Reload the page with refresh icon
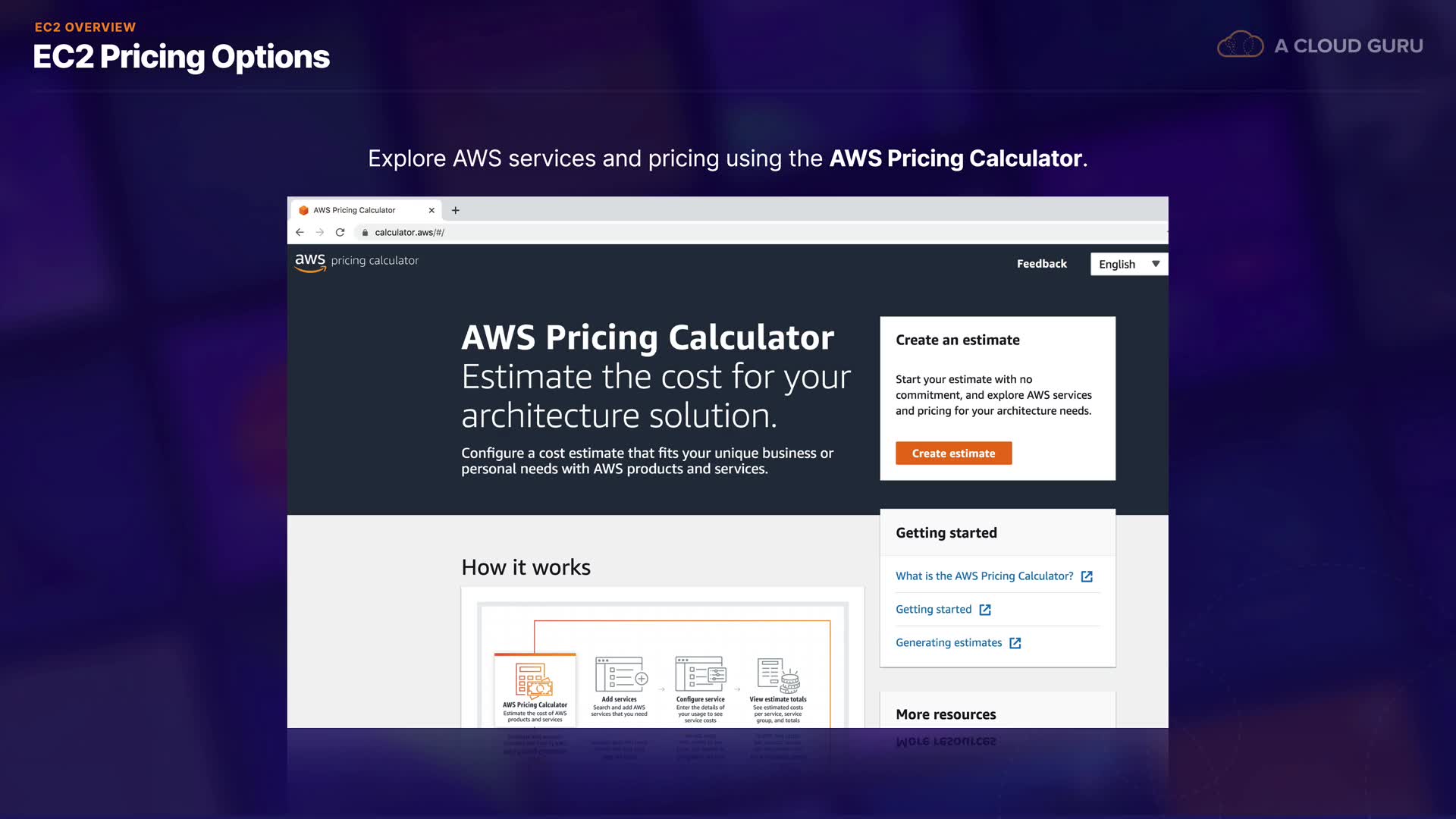Image resolution: width=1456 pixels, height=819 pixels. pyautogui.click(x=340, y=232)
